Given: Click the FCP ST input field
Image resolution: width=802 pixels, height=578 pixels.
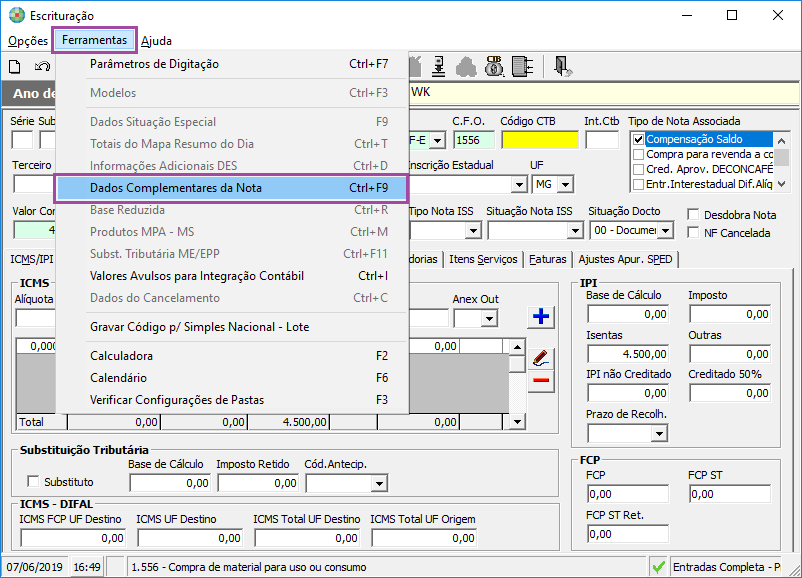Looking at the screenshot, I should point(729,494).
